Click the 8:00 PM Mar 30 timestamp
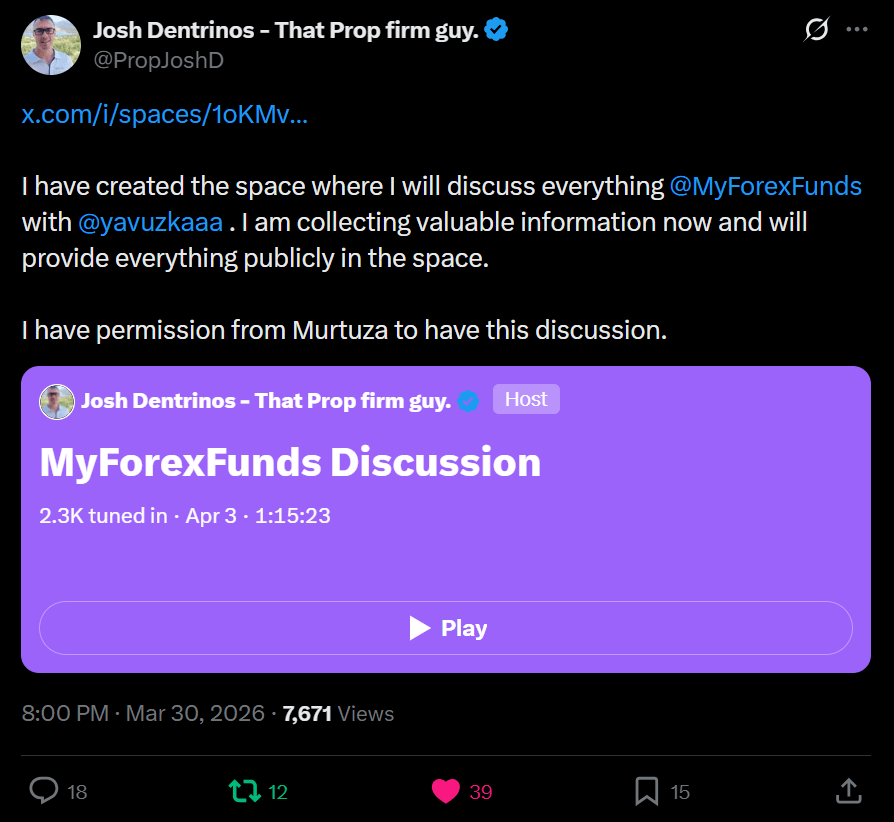 pyautogui.click(x=143, y=713)
